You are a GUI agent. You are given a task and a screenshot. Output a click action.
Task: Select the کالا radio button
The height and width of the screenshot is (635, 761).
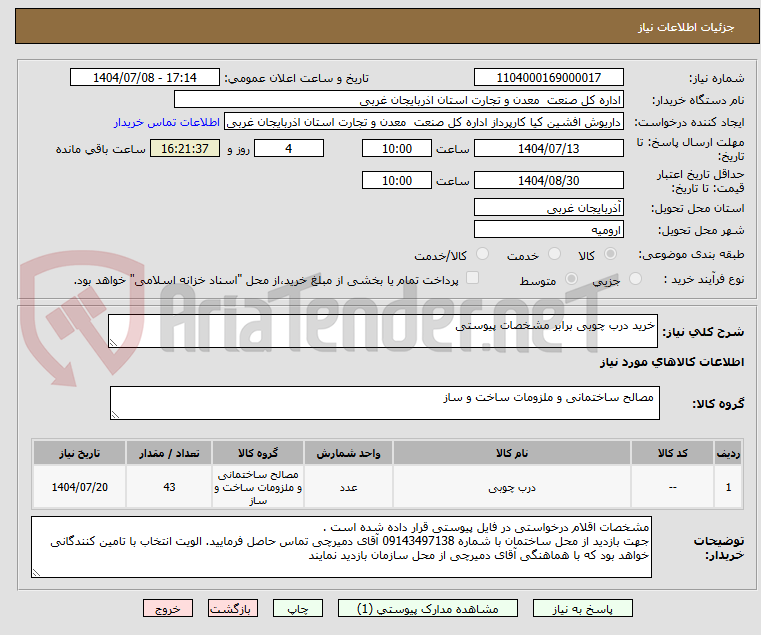coord(610,254)
